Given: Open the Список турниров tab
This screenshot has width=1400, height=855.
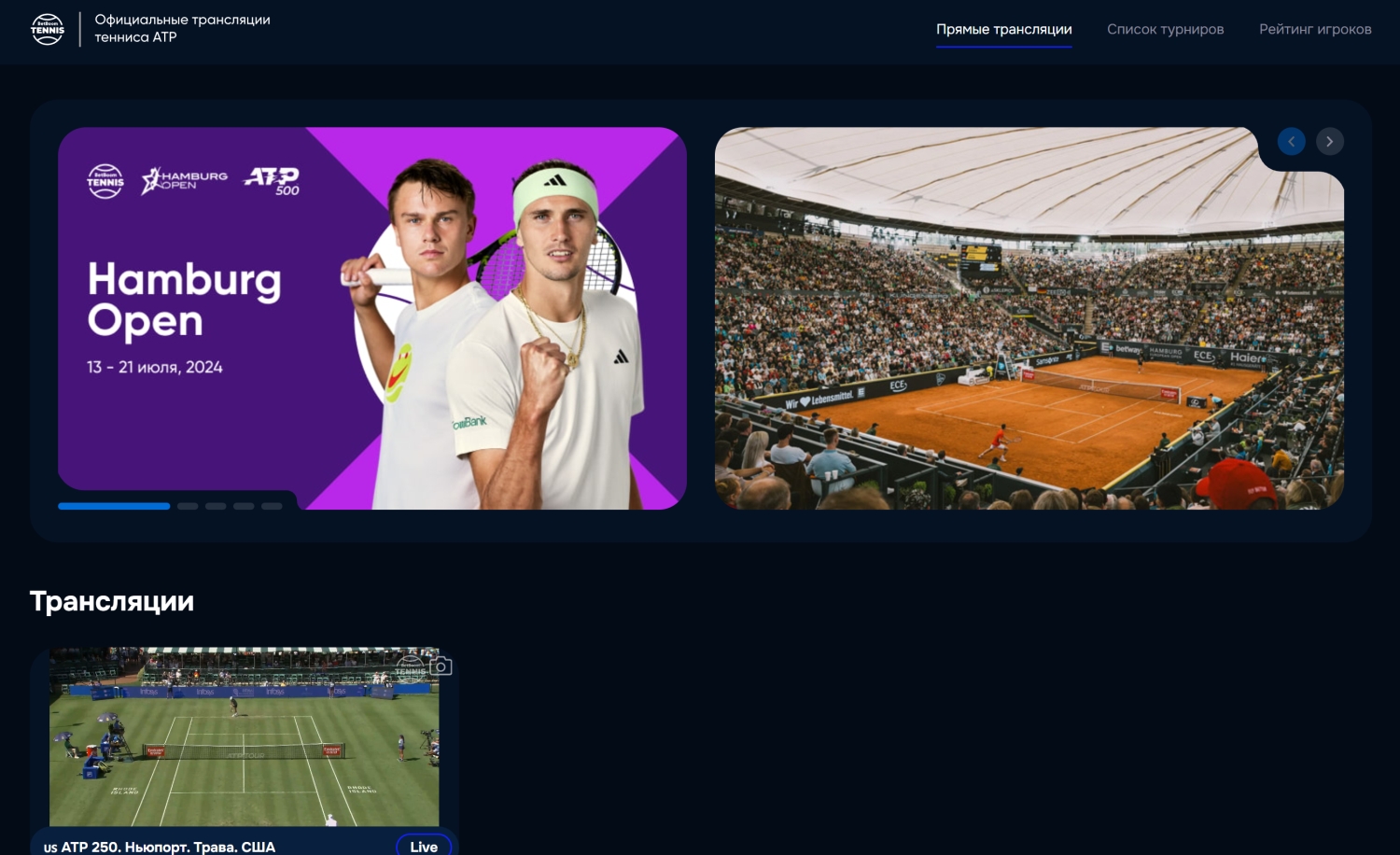Looking at the screenshot, I should pos(1166,29).
